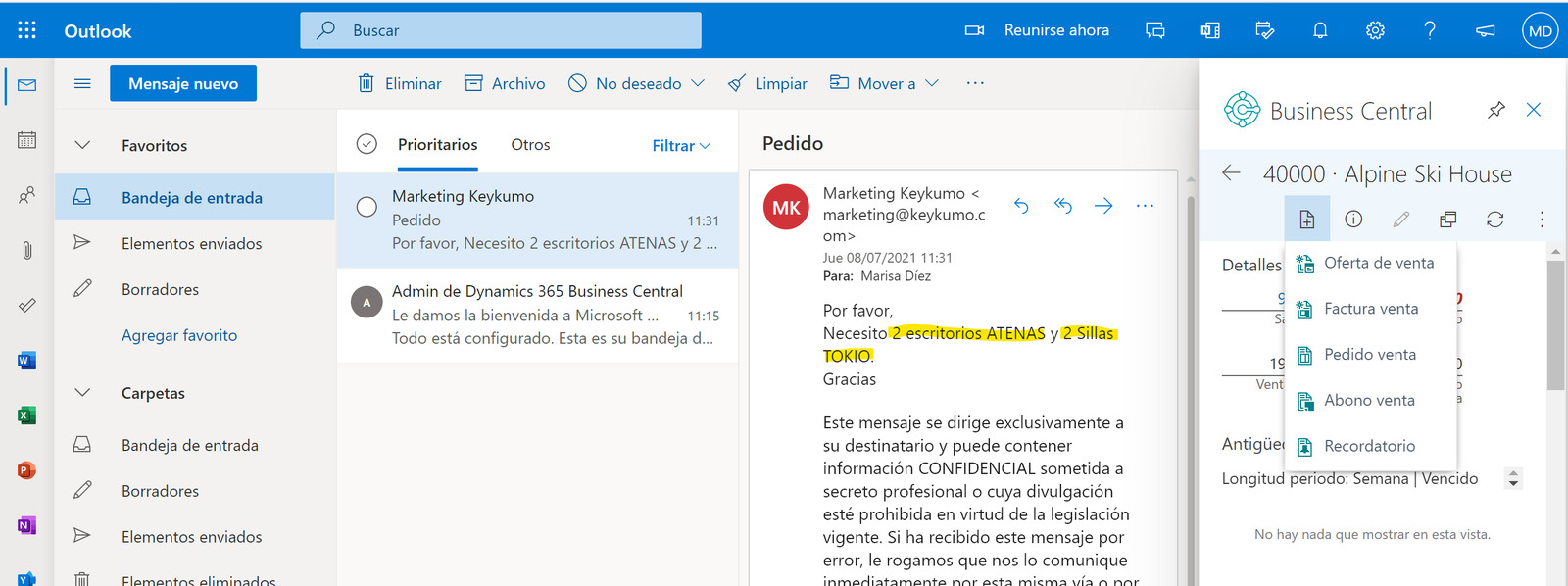Open the Help question mark
The width and height of the screenshot is (1568, 586).
click(x=1430, y=30)
